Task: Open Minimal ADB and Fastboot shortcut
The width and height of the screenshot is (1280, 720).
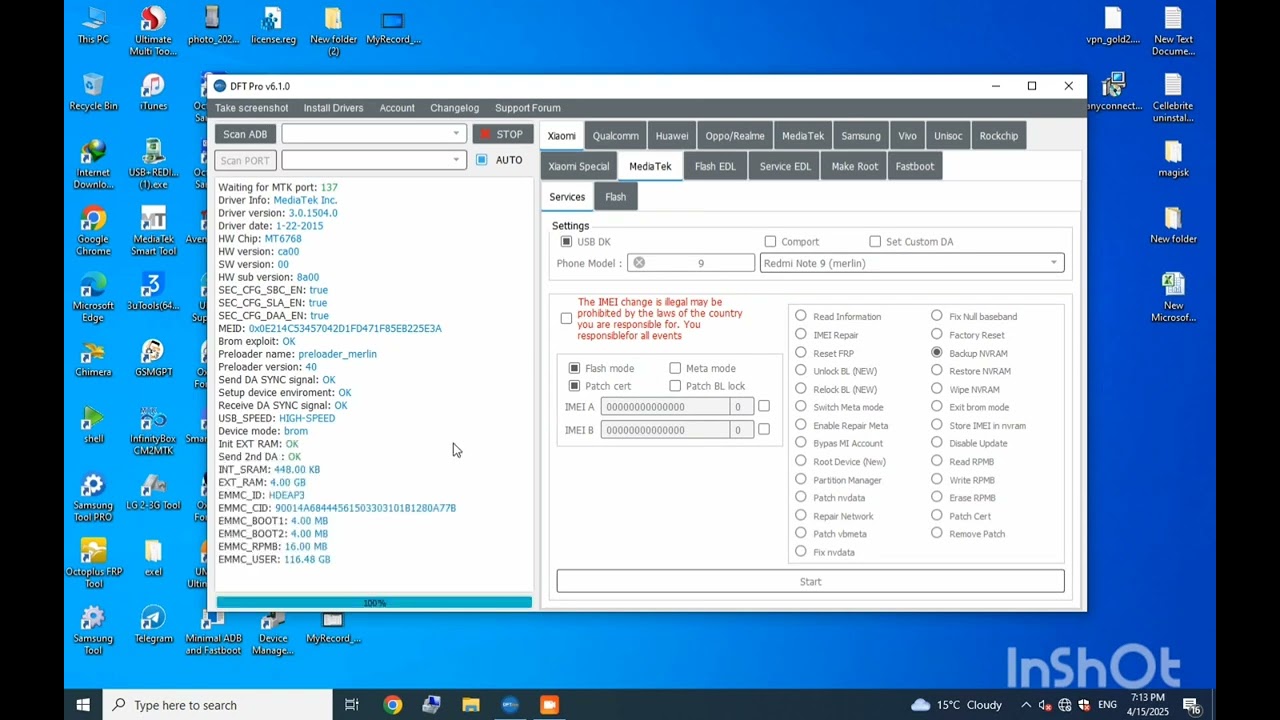Action: tap(213, 631)
